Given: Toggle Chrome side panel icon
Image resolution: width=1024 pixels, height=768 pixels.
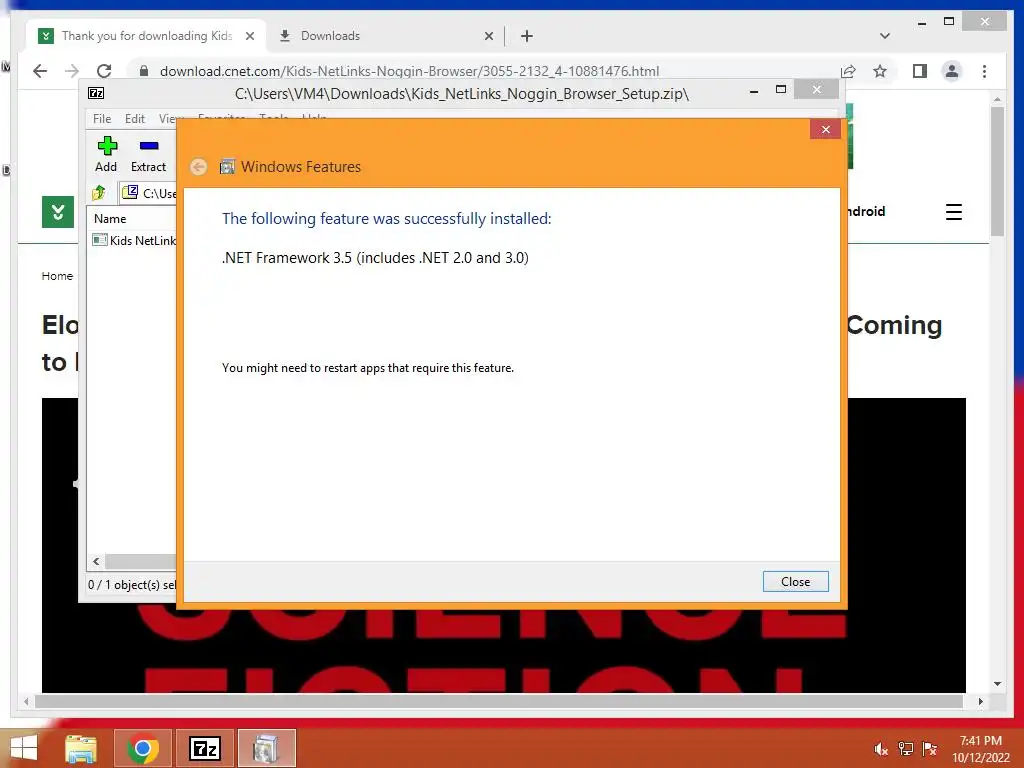Looking at the screenshot, I should coord(920,71).
